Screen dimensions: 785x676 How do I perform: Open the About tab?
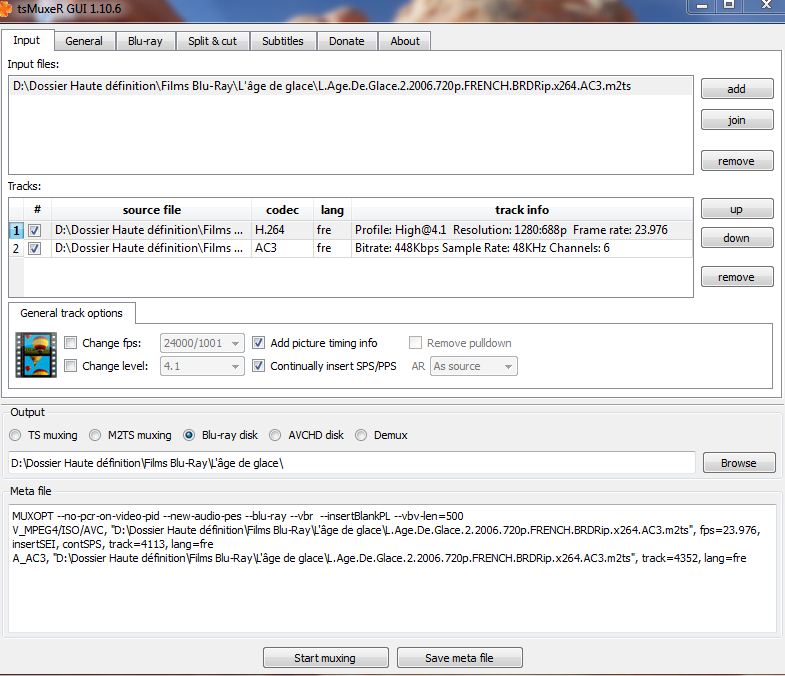coord(405,41)
